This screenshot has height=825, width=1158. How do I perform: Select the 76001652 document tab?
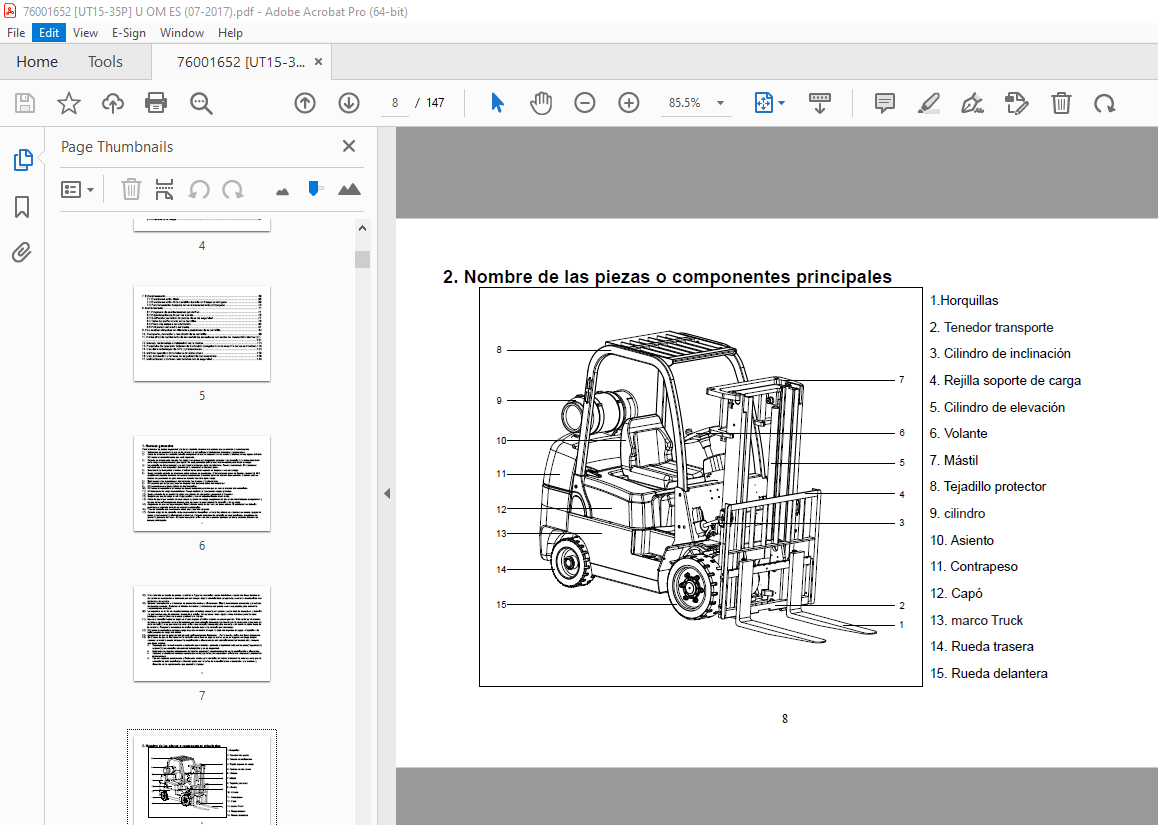pos(241,62)
